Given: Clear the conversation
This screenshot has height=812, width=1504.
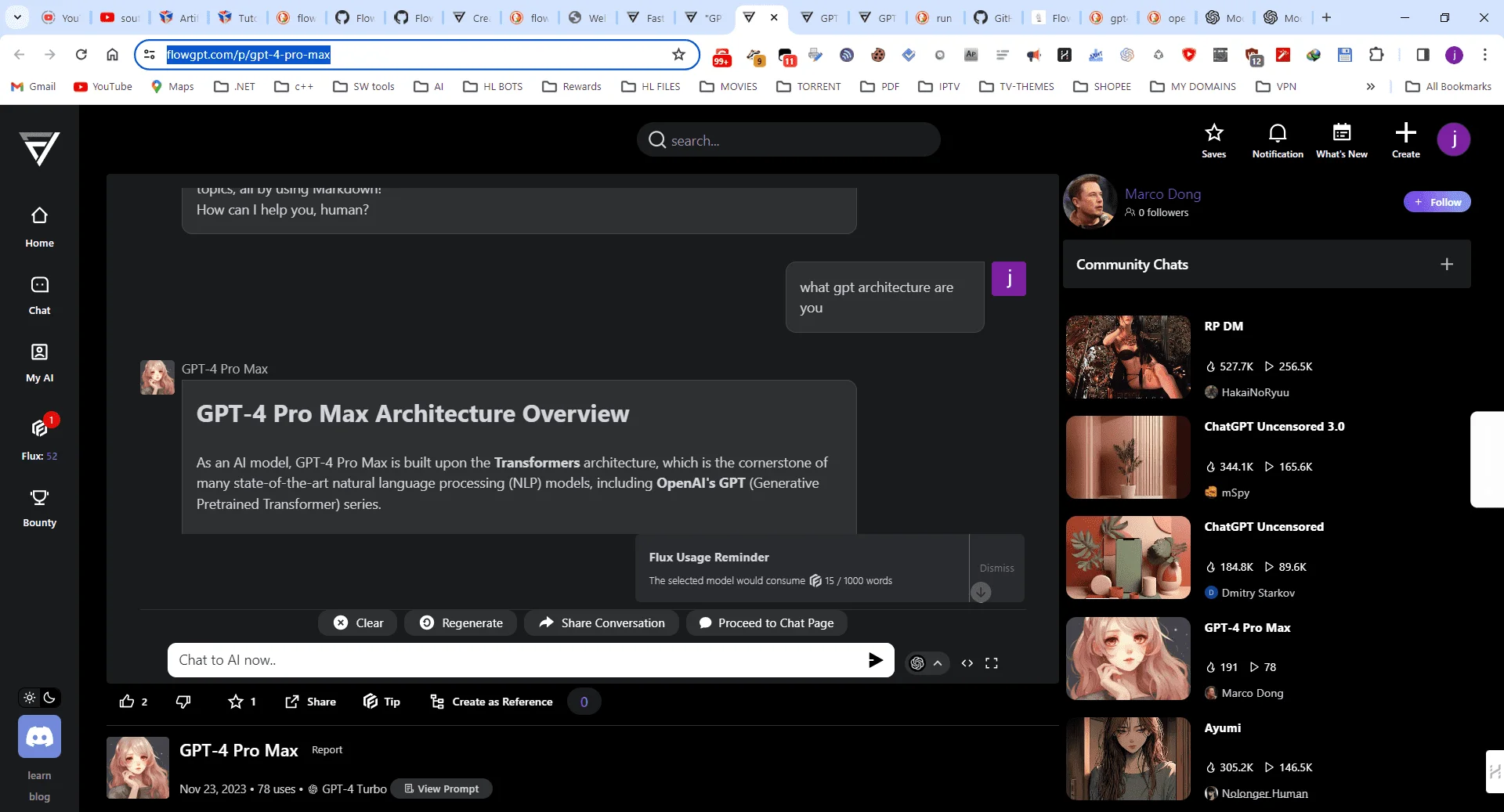Looking at the screenshot, I should click(359, 623).
